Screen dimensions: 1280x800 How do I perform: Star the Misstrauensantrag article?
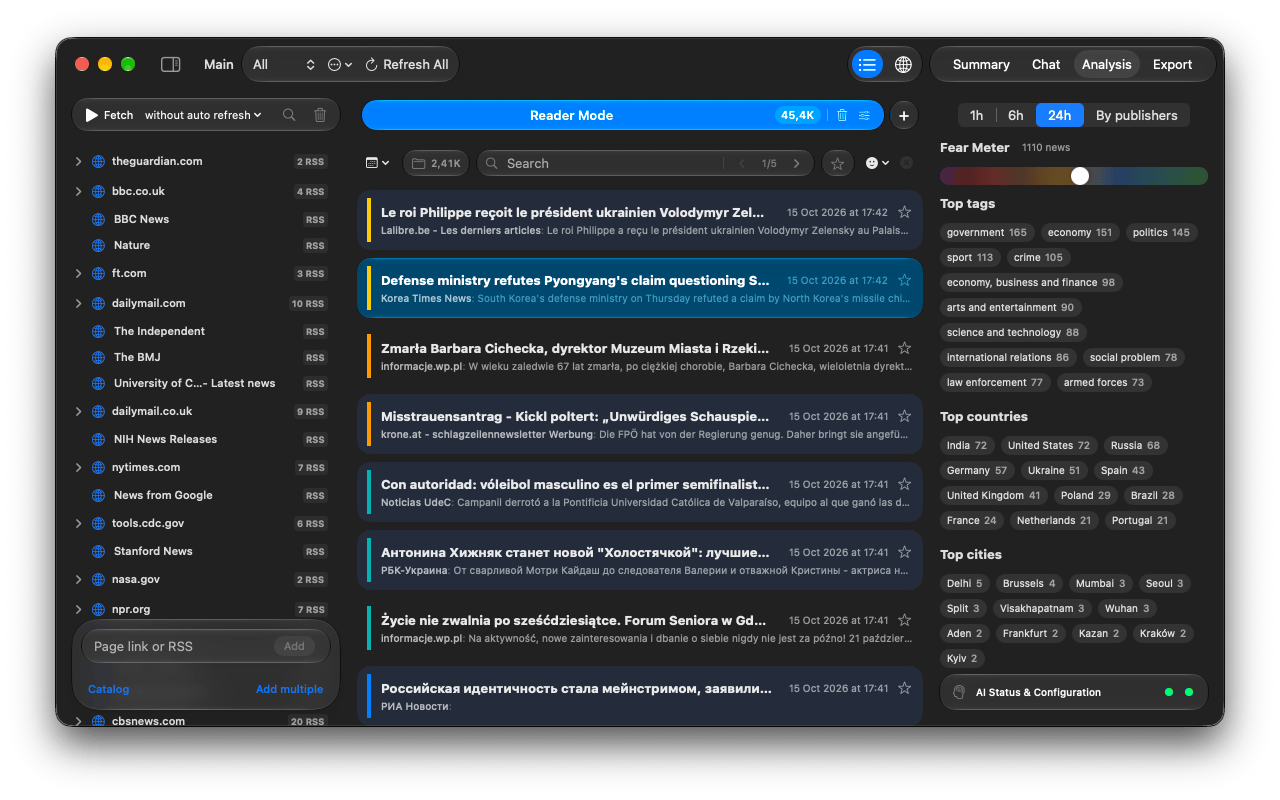[904, 416]
